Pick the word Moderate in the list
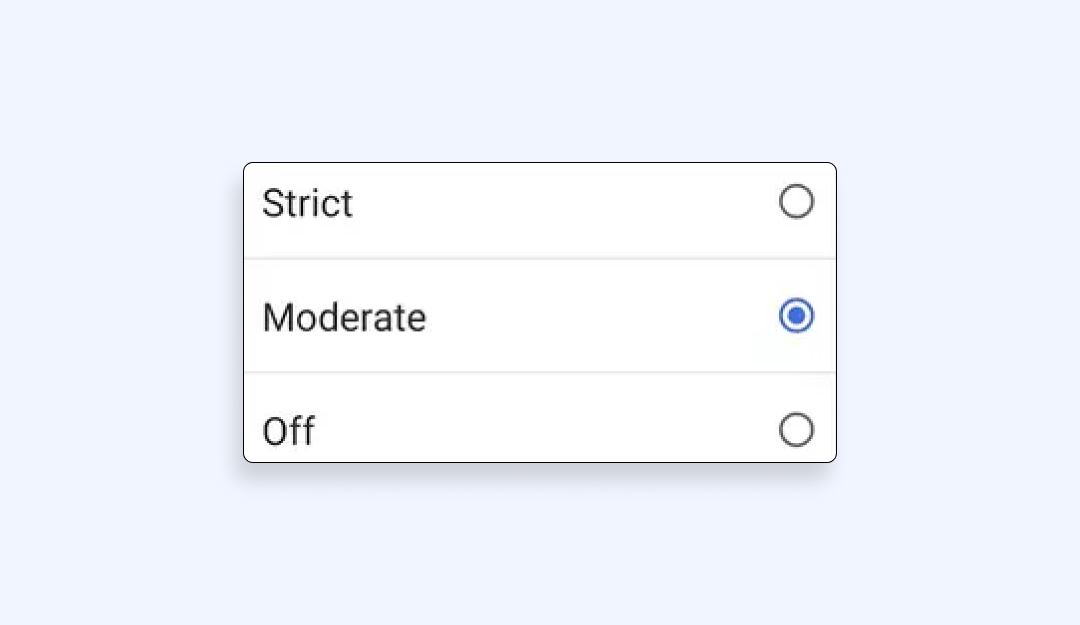 tap(344, 318)
